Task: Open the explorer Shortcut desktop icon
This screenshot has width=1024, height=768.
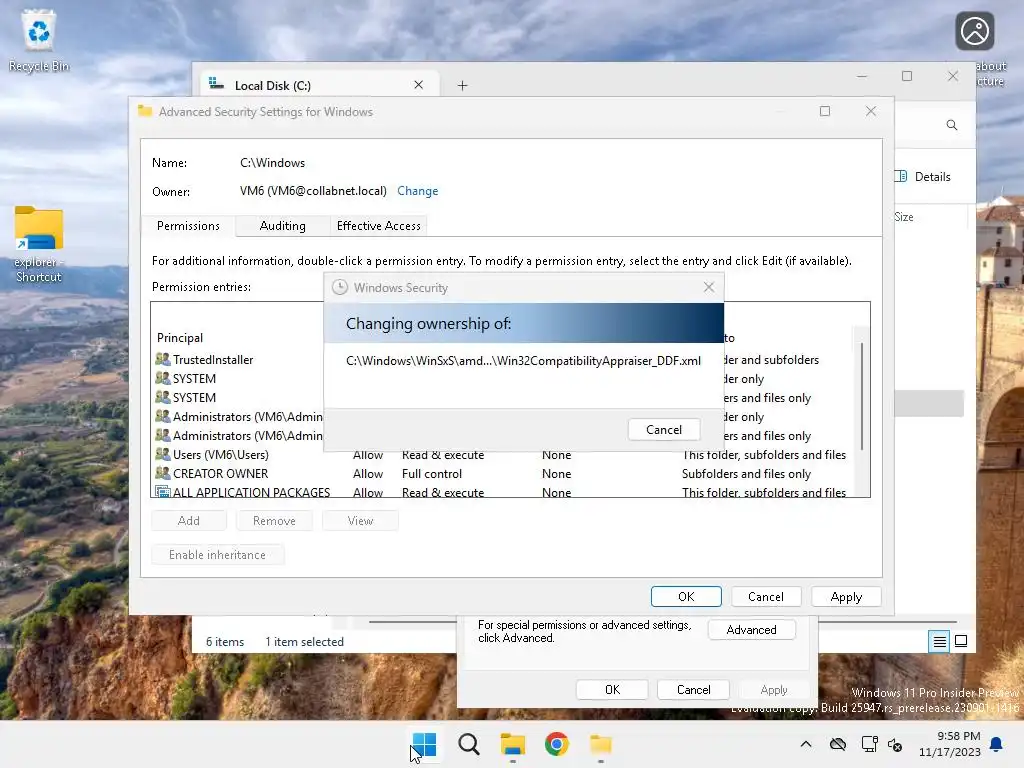Action: pos(39,244)
